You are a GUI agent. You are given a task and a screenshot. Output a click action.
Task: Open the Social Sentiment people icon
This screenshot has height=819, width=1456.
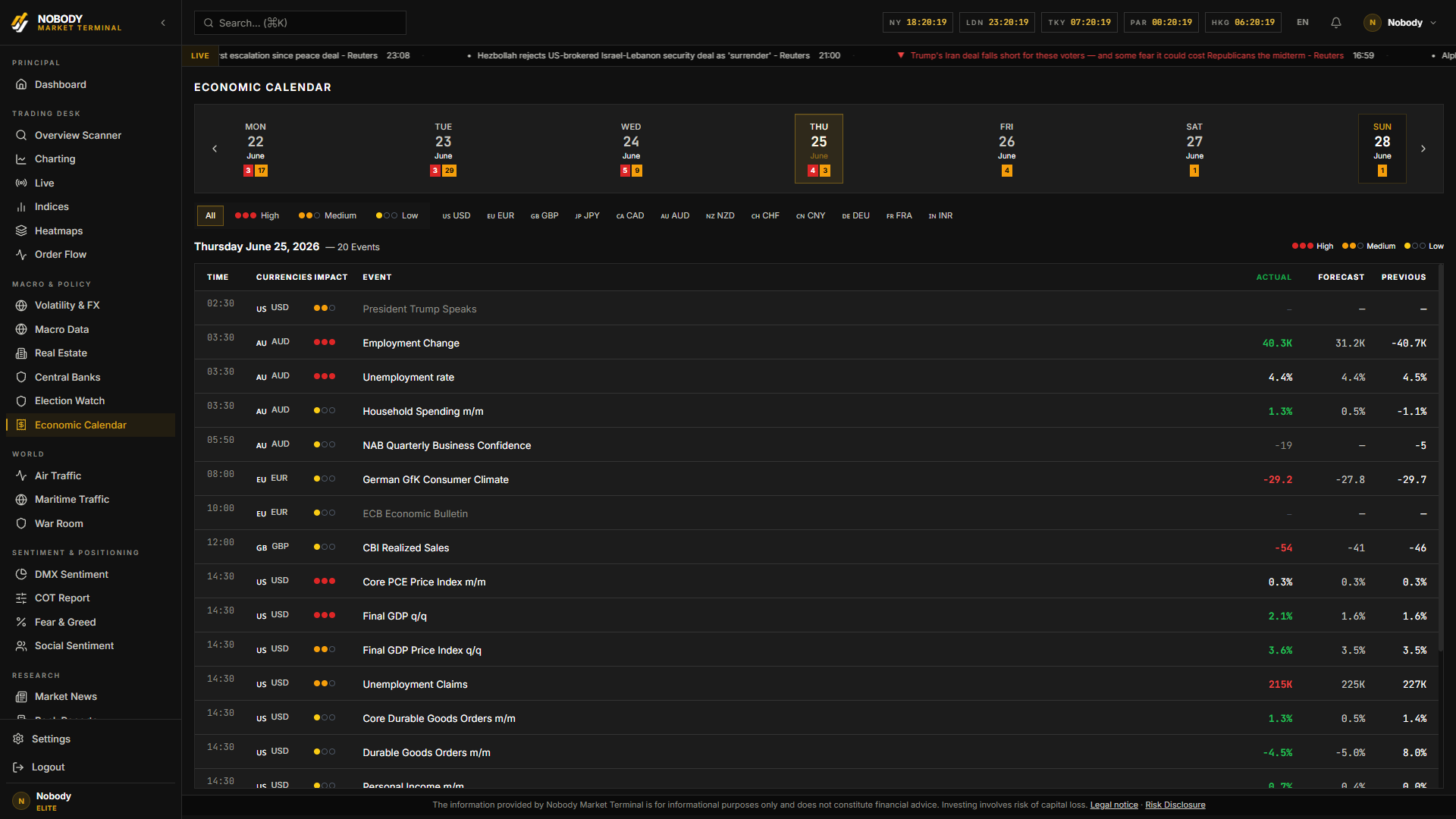coord(21,646)
